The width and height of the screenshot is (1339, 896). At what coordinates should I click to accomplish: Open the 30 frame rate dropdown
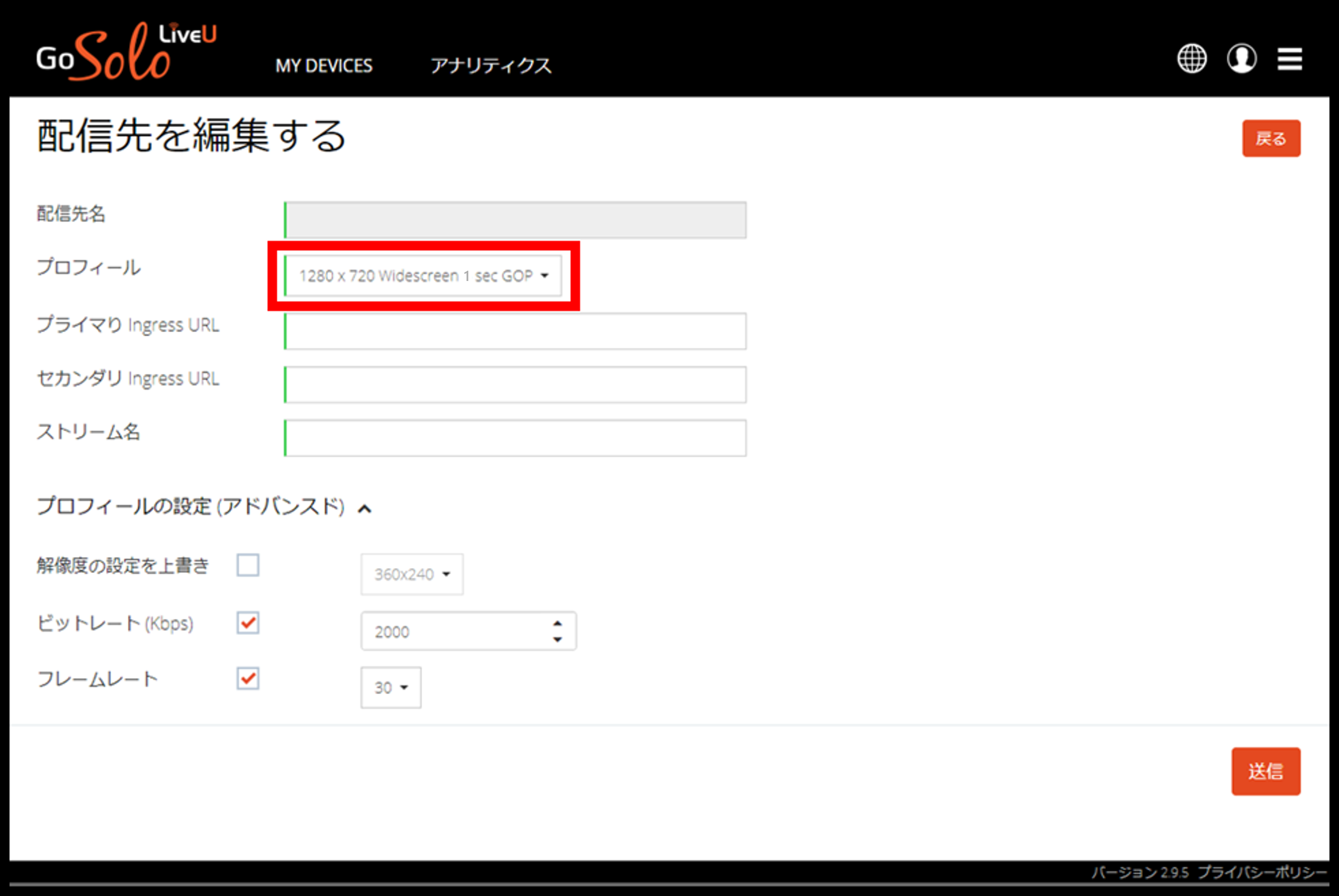click(x=391, y=687)
